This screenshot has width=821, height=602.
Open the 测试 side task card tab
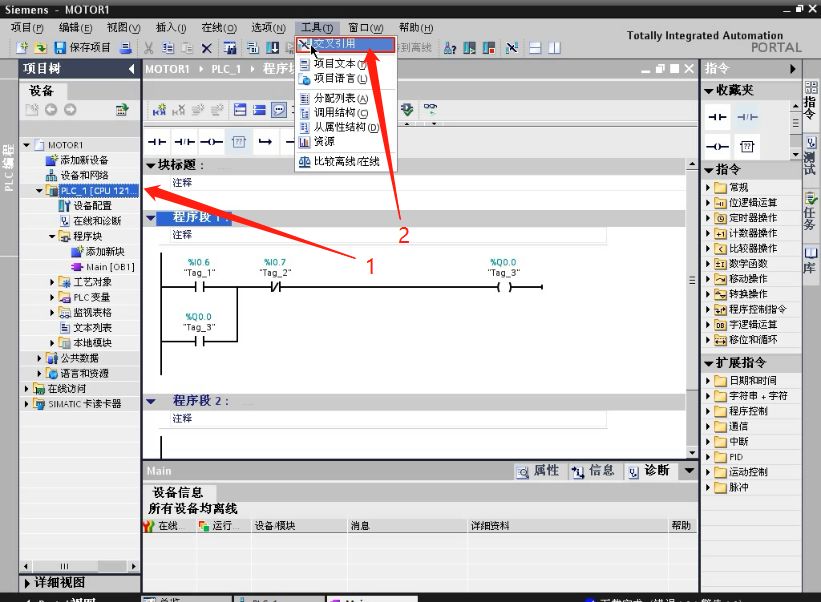811,157
